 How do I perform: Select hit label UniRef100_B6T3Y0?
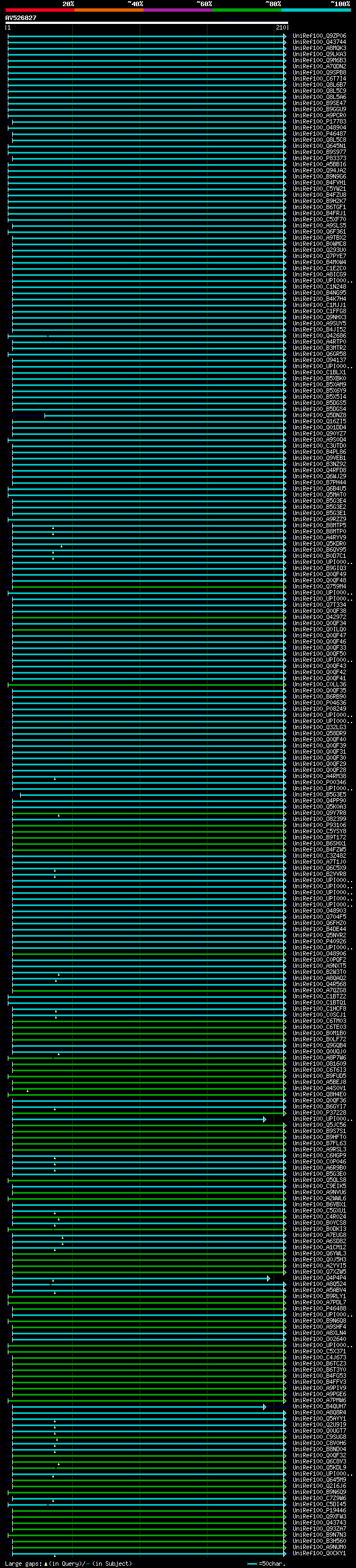pyautogui.click(x=319, y=1369)
